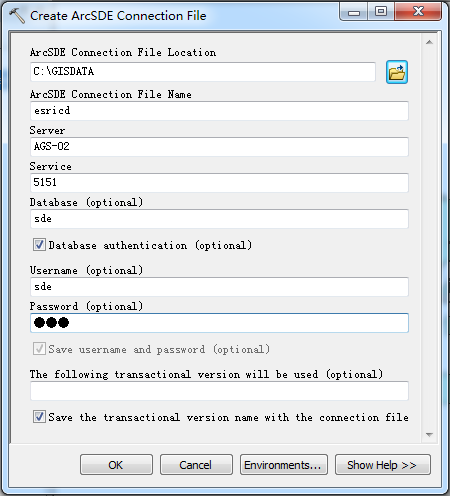The width and height of the screenshot is (450, 496).
Task: Click the Password (optional) field
Action: pyautogui.click(x=219, y=323)
